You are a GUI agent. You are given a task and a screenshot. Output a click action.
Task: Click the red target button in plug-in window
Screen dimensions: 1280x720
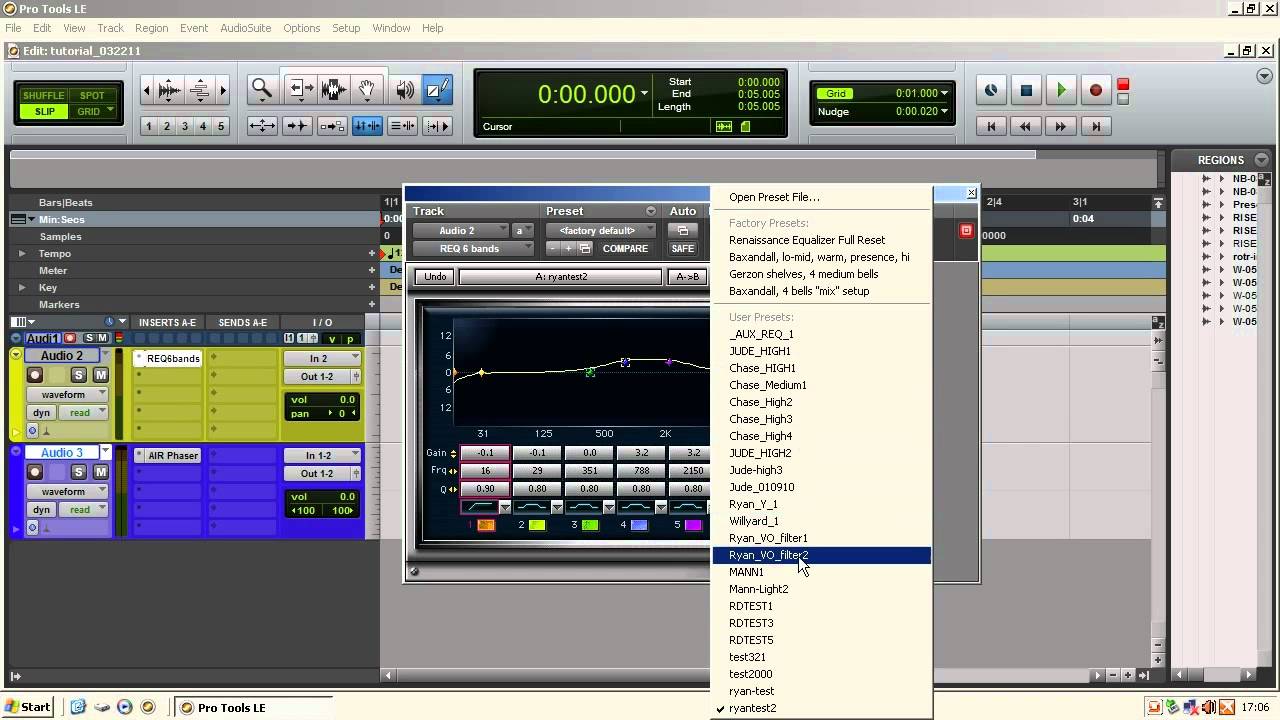966,231
